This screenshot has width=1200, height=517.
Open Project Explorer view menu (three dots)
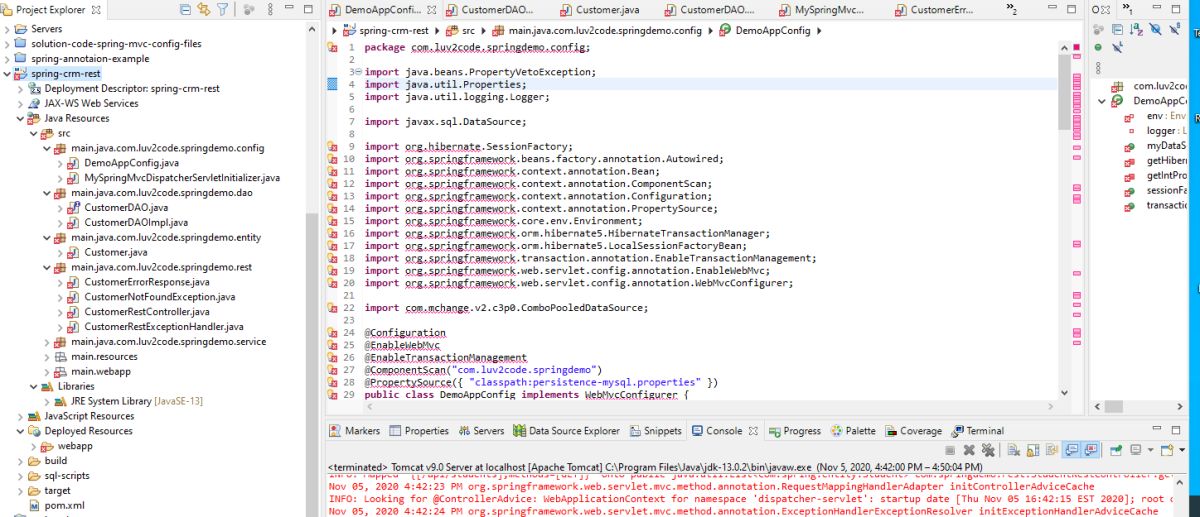[270, 9]
